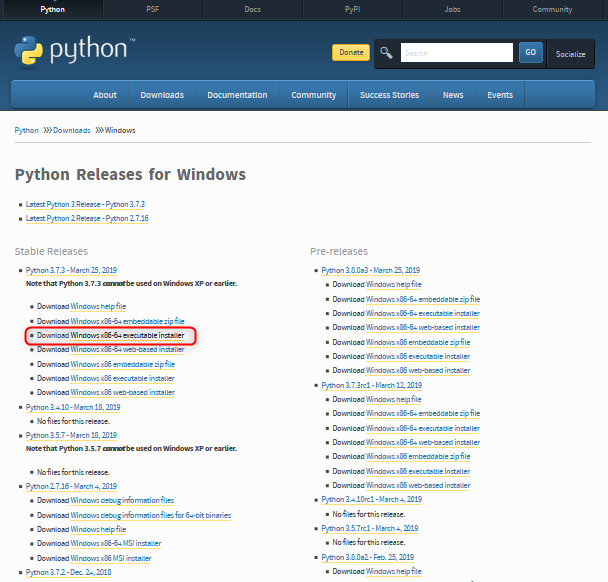Open Python 3.8.0a3 - March 25, 2019 link

[x=371, y=270]
